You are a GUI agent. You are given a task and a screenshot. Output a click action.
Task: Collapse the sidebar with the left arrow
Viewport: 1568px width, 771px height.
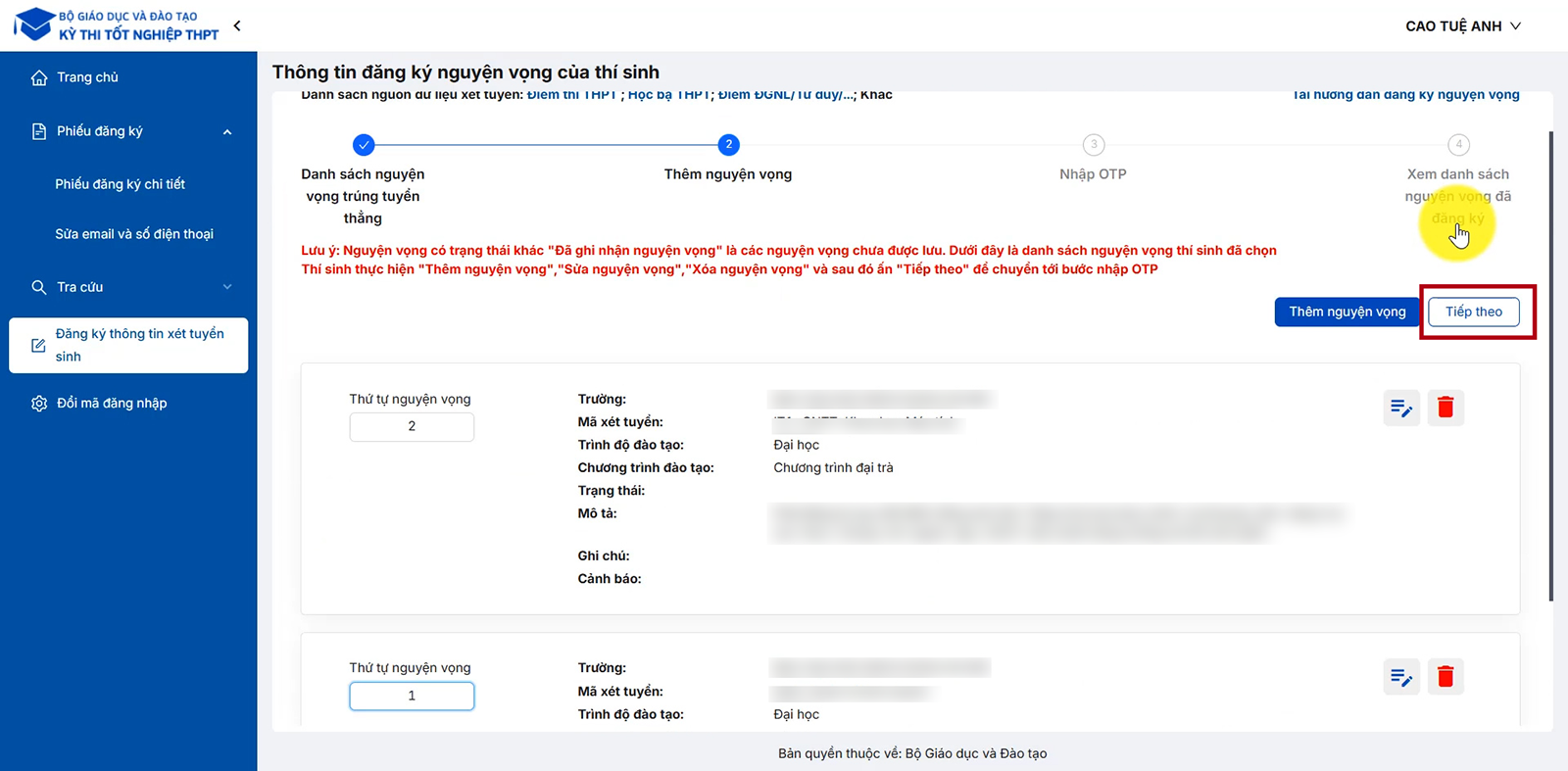click(x=237, y=25)
